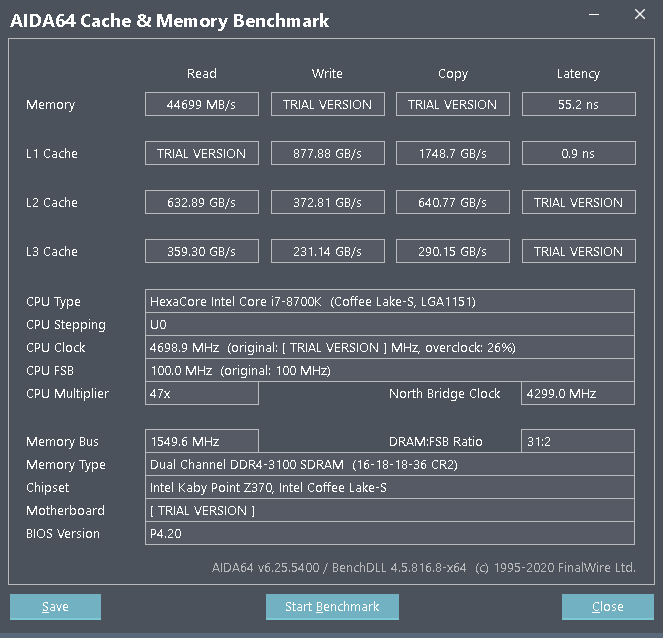Click the Latency column header
663x638 pixels.
point(578,74)
